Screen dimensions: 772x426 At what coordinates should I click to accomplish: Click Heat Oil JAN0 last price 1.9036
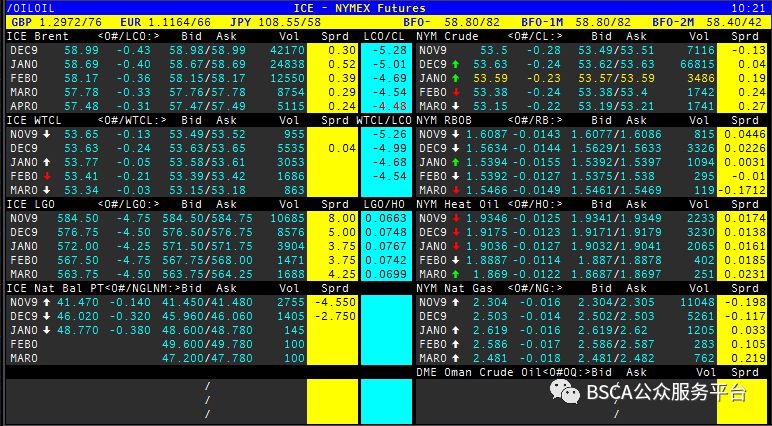[x=486, y=246]
